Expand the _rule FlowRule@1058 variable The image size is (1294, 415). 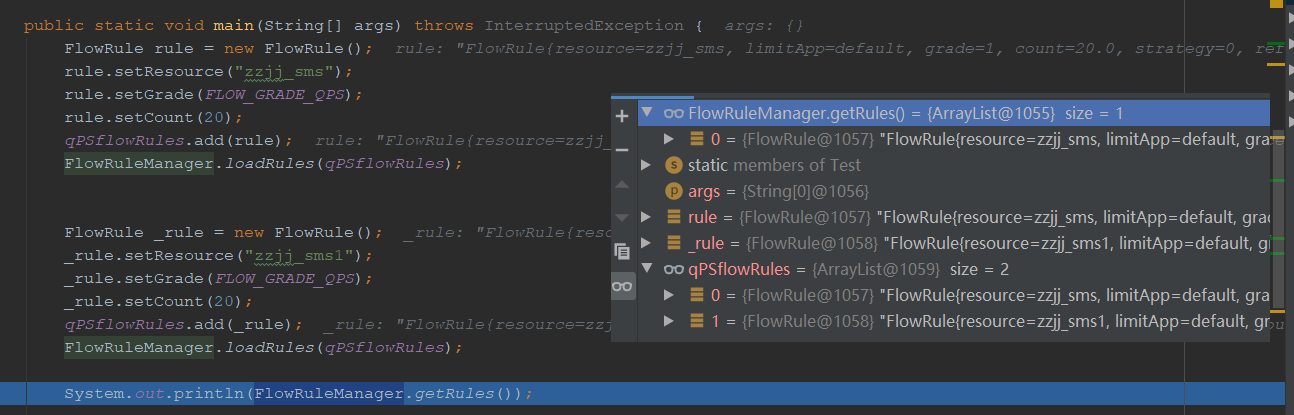tap(647, 243)
